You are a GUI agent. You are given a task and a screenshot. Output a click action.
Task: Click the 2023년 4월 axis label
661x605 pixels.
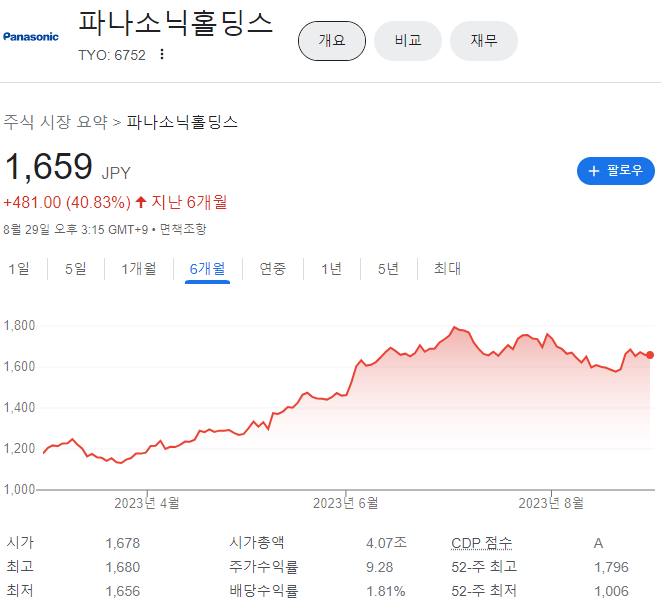(147, 503)
